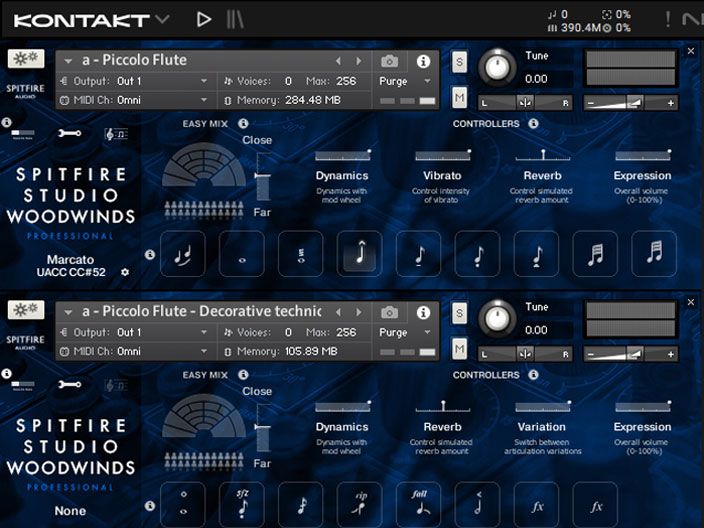Select the legato articulation with two slurred notes
704x528 pixels.
click(x=183, y=254)
